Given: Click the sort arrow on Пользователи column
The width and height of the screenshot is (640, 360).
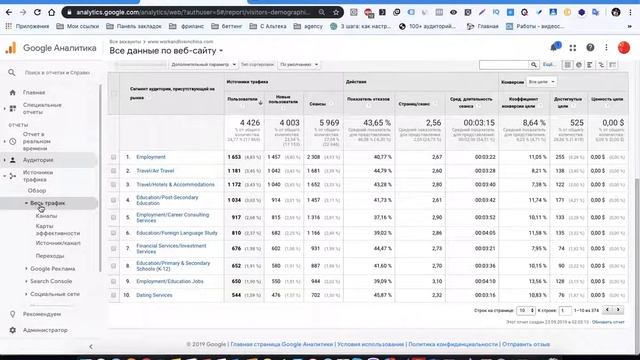Looking at the screenshot, I should 260,102.
